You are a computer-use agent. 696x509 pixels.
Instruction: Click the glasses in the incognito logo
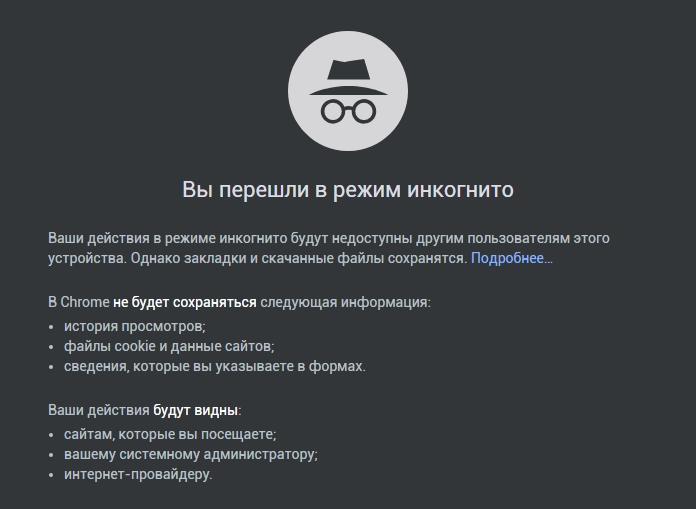(348, 110)
